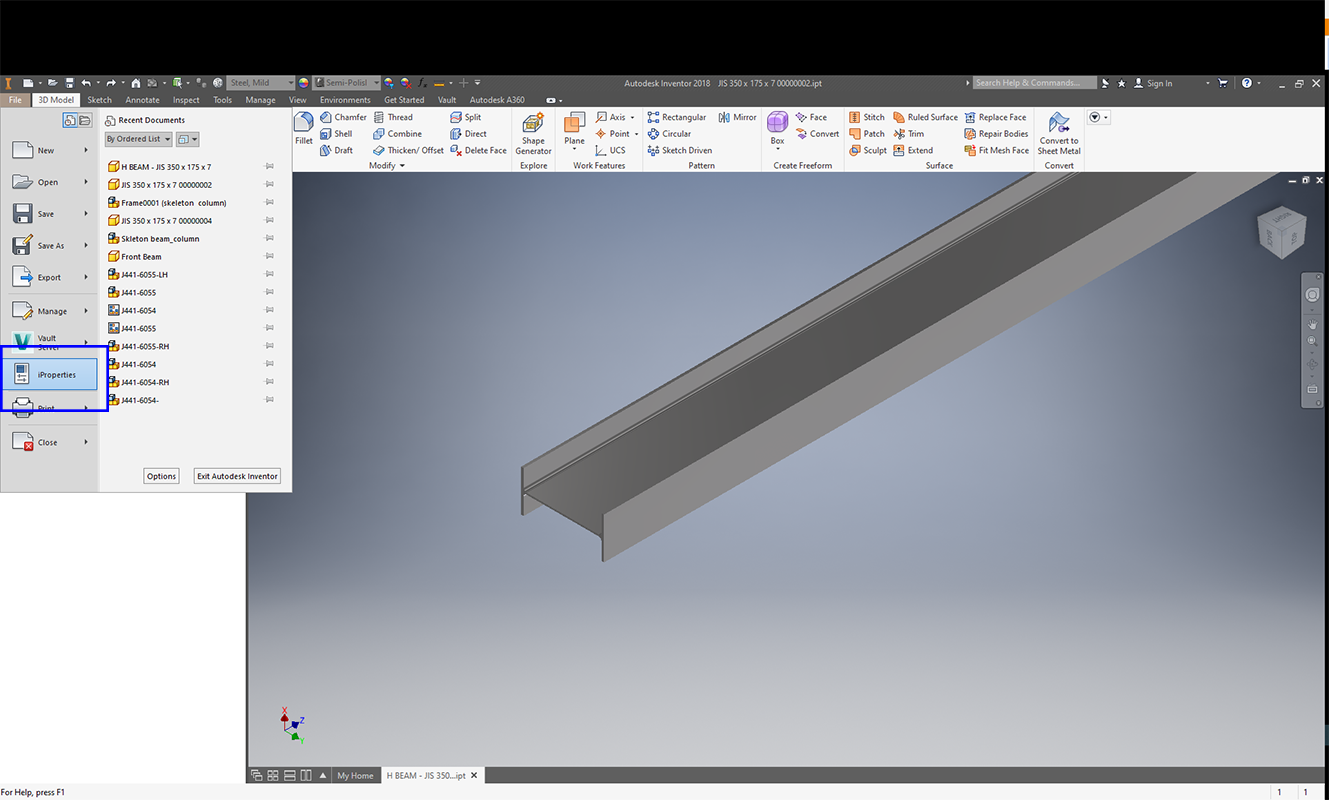The image size is (1329, 800).
Task: Click the ViewCube in the viewport
Action: pyautogui.click(x=1280, y=232)
